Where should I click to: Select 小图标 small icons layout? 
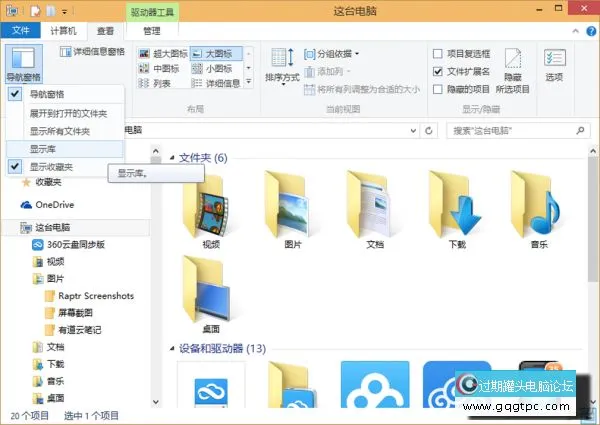click(x=212, y=68)
